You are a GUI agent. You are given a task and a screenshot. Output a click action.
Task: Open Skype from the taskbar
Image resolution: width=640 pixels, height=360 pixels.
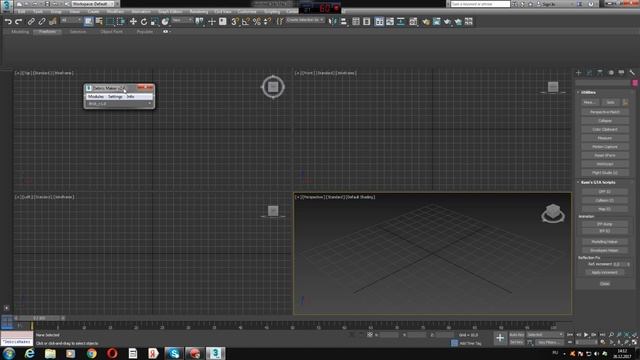click(174, 353)
